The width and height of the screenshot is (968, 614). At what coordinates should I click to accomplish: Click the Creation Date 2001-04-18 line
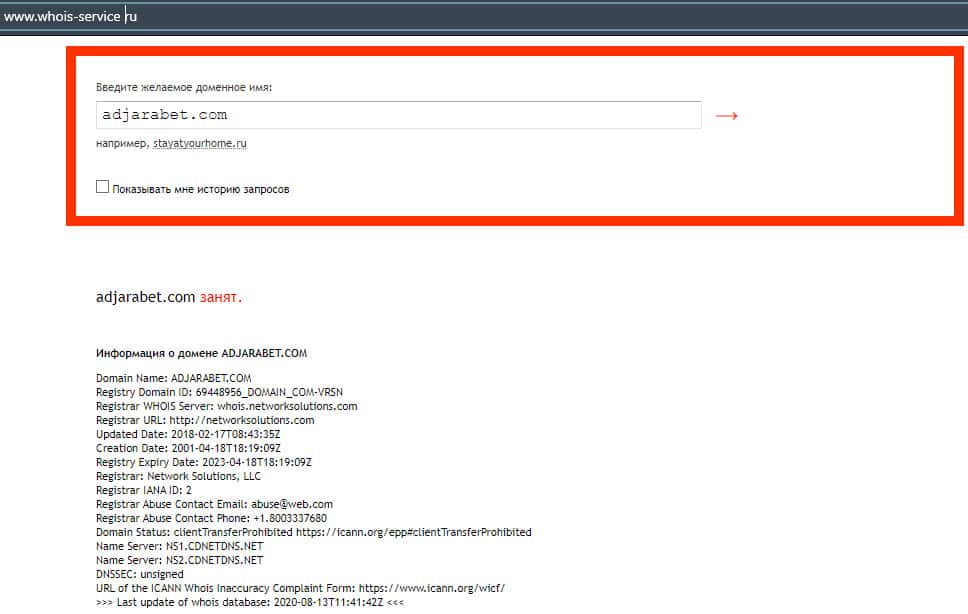[188, 448]
